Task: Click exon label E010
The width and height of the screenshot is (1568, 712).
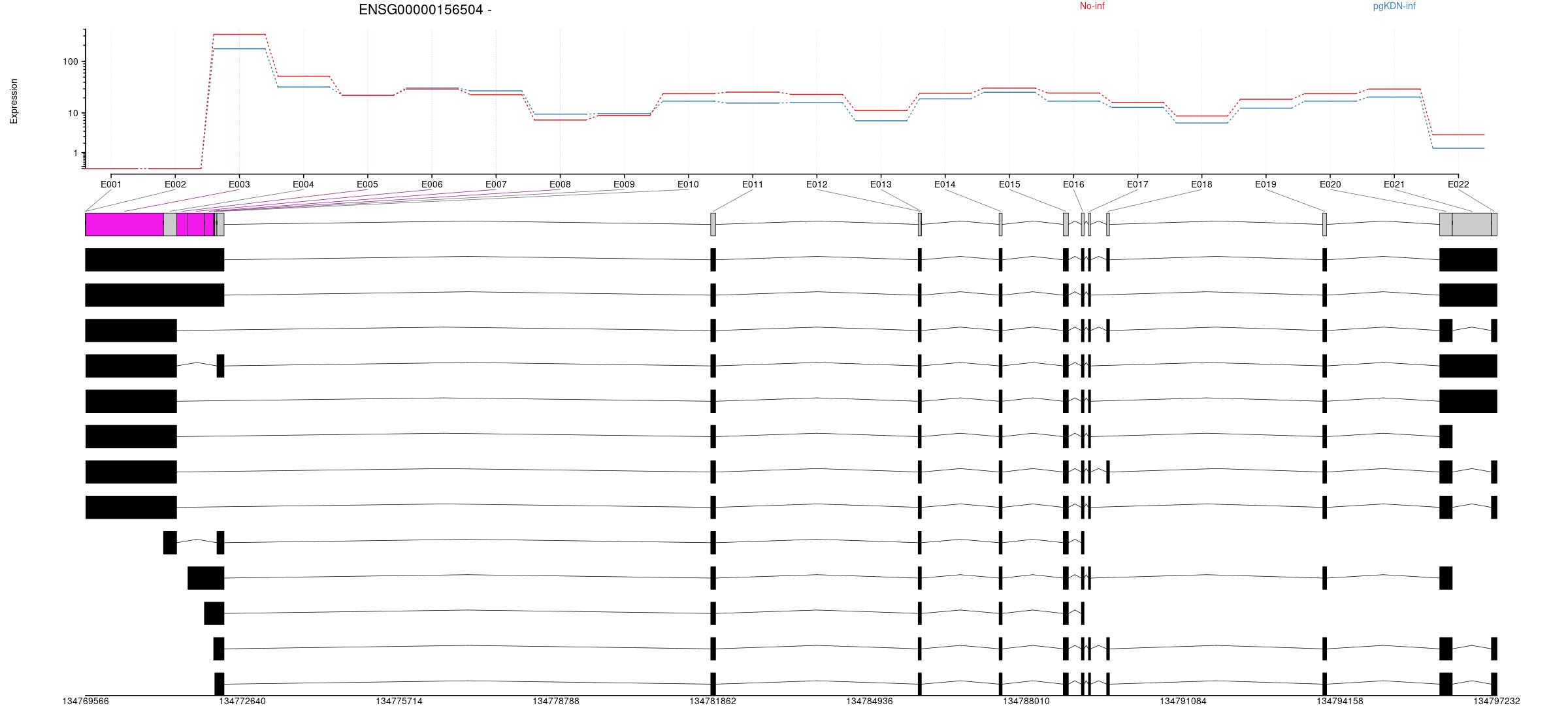Action: (x=688, y=184)
